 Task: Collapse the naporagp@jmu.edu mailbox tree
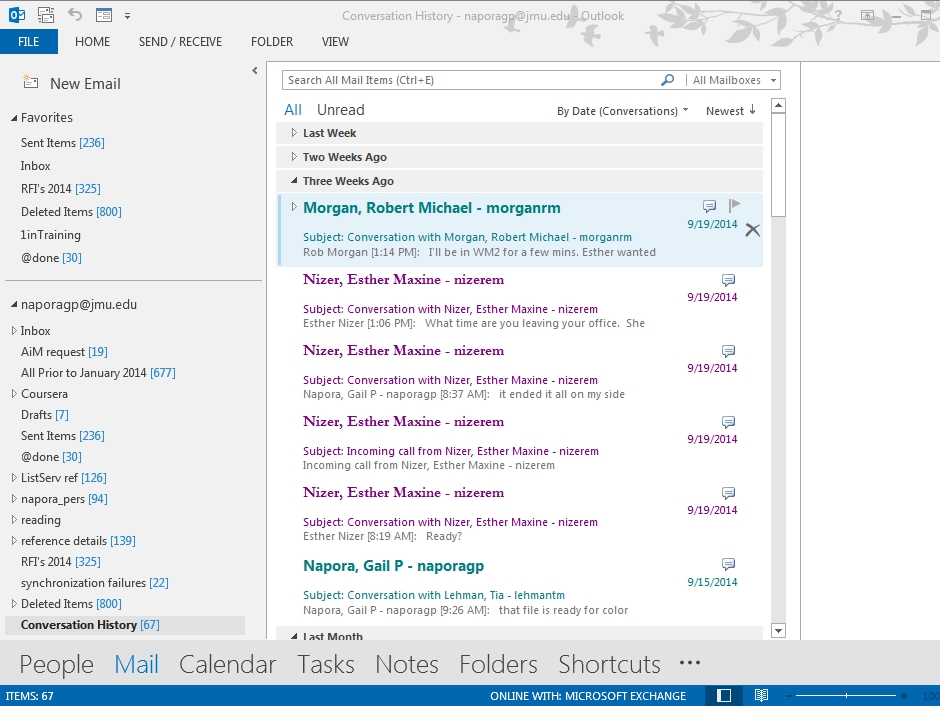point(14,304)
